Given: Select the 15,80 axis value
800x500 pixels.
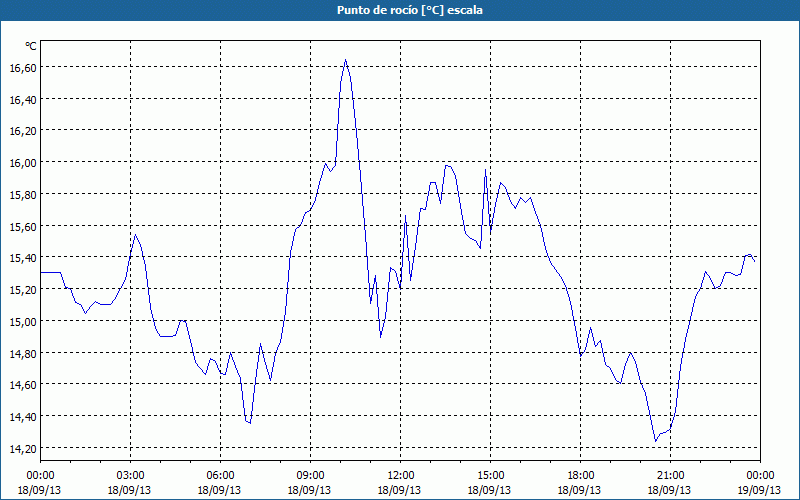Looking at the screenshot, I should [x=22, y=194].
